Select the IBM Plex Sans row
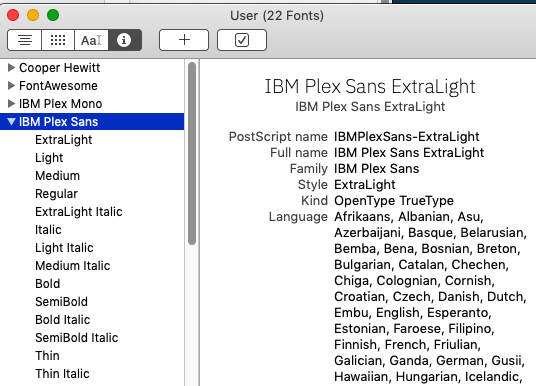The width and height of the screenshot is (536, 386). [92, 122]
